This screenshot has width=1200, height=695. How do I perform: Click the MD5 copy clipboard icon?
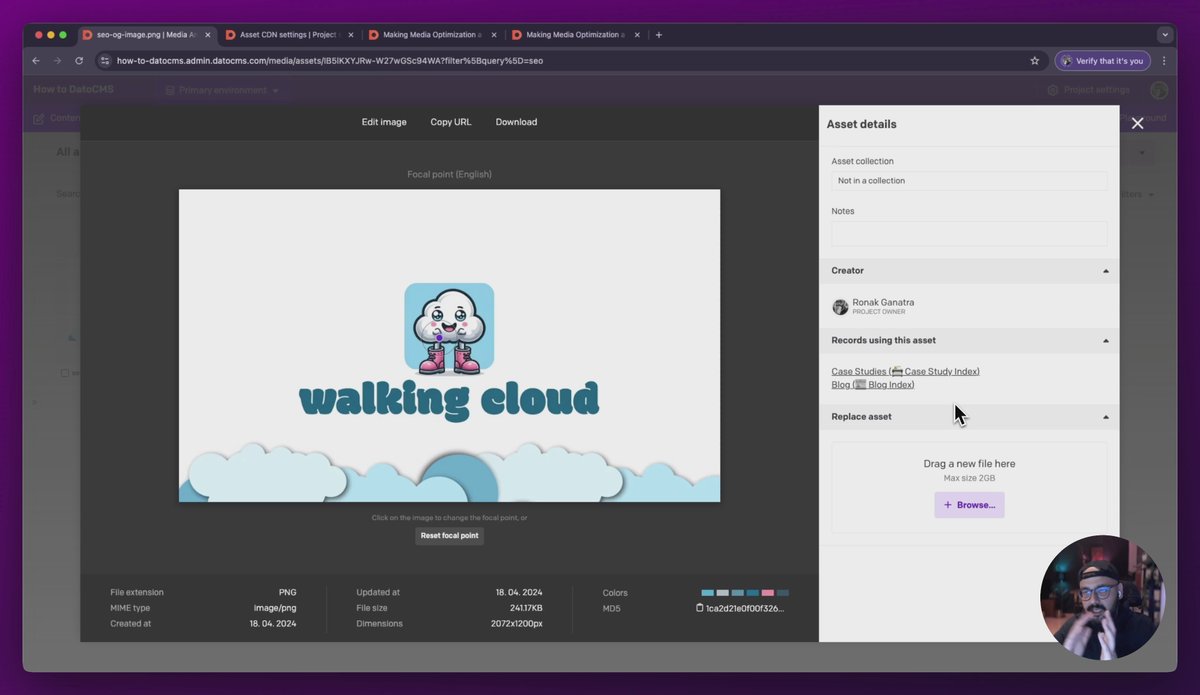[x=700, y=608]
